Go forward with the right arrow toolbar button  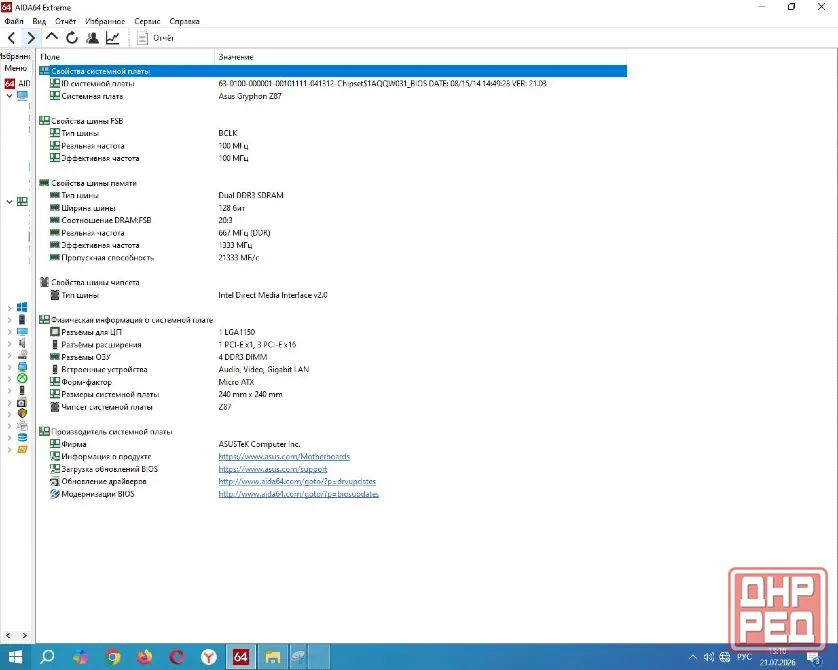(31, 38)
